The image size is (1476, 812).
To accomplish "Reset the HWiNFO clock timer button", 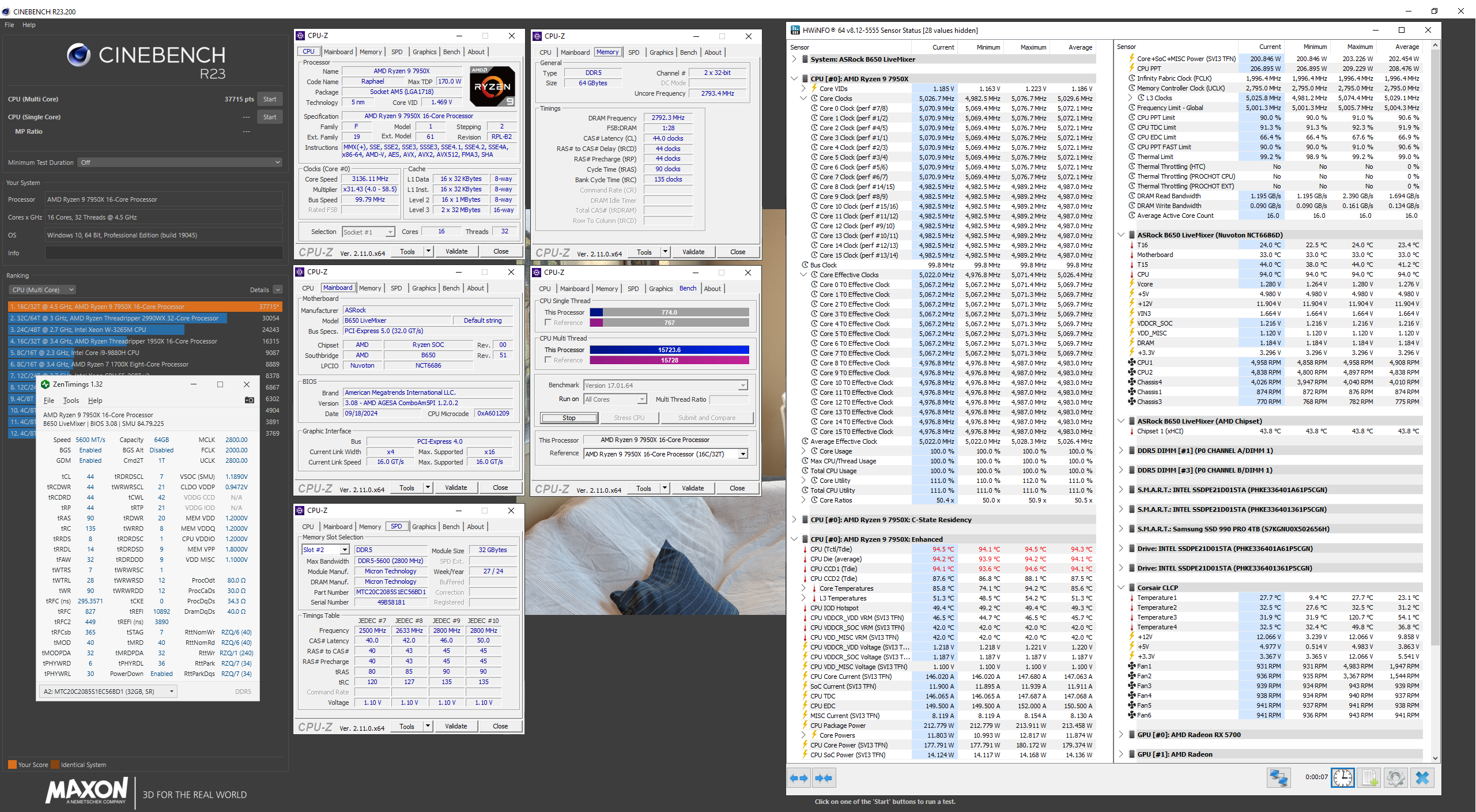I will (x=1343, y=778).
